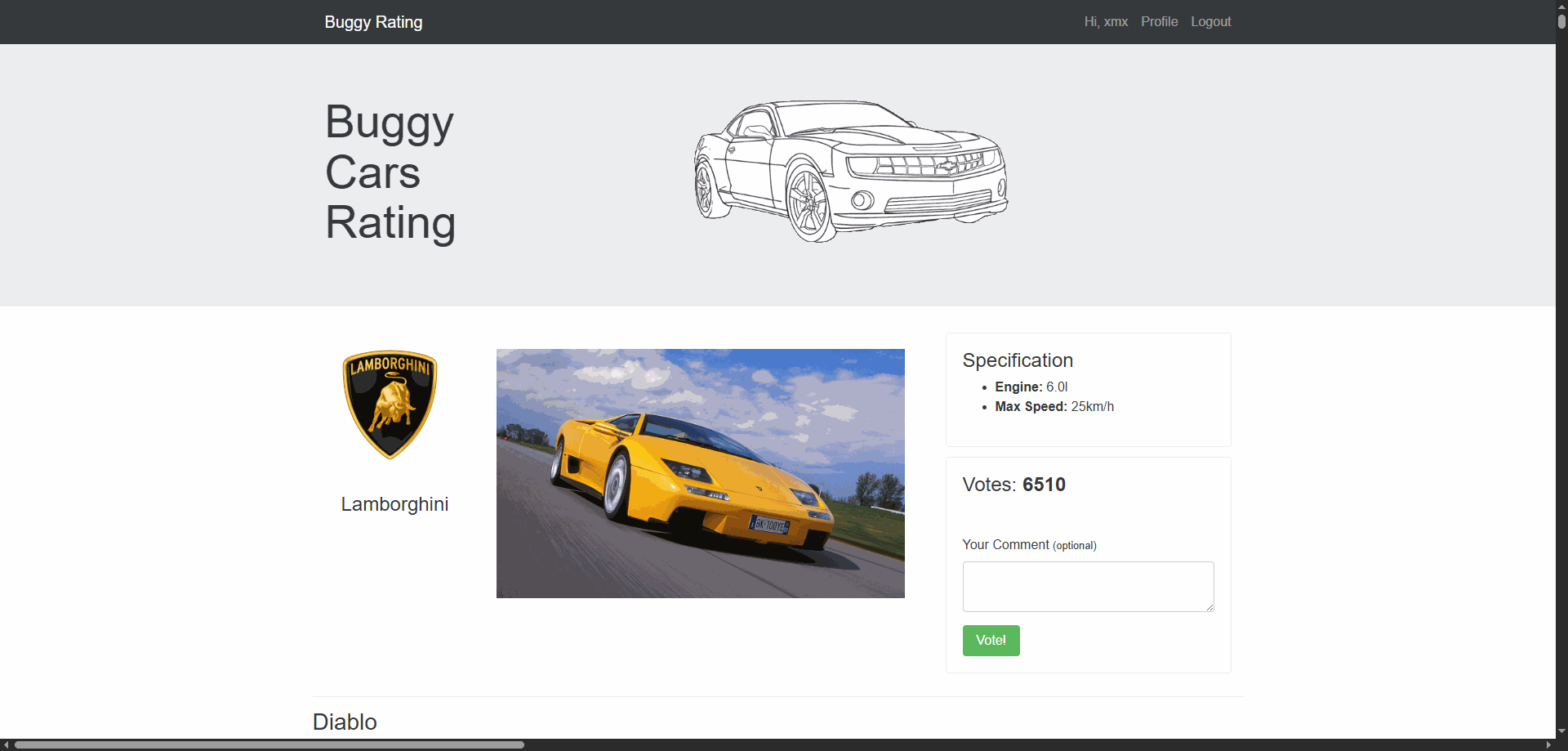Viewport: 1568px width, 751px height.
Task: Click the horizontal scrollbar thumb
Action: click(x=269, y=744)
